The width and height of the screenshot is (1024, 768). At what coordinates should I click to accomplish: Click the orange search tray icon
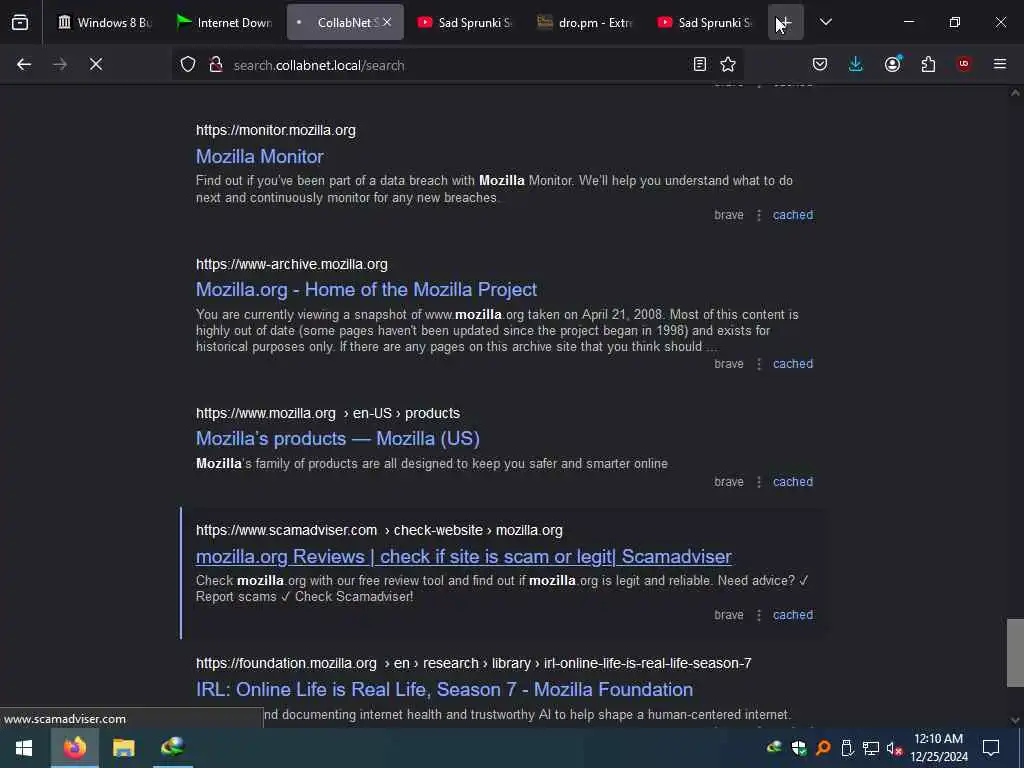coord(823,748)
